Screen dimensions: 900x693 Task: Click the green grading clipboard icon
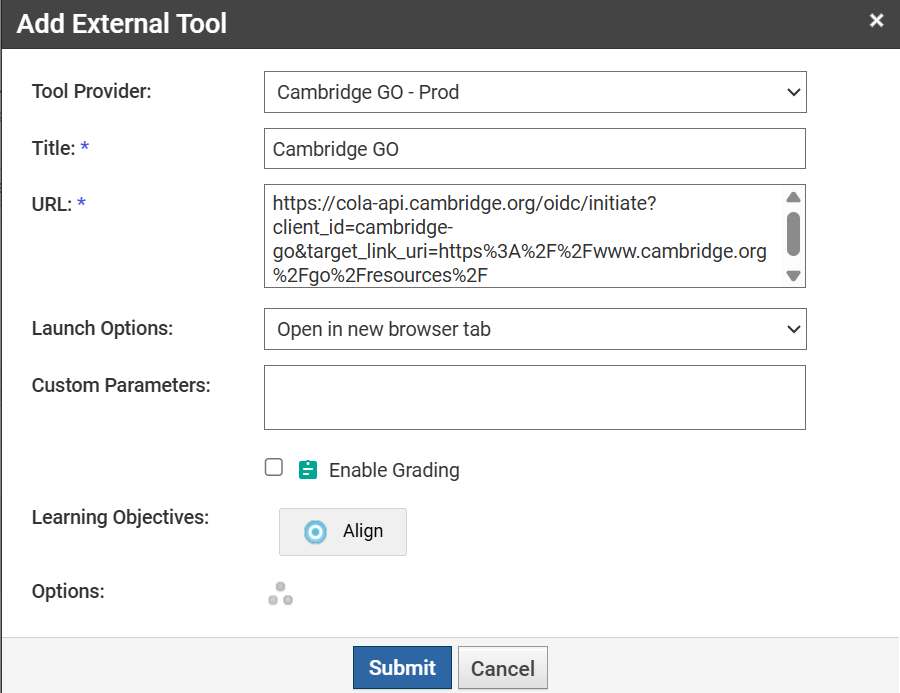click(x=308, y=470)
